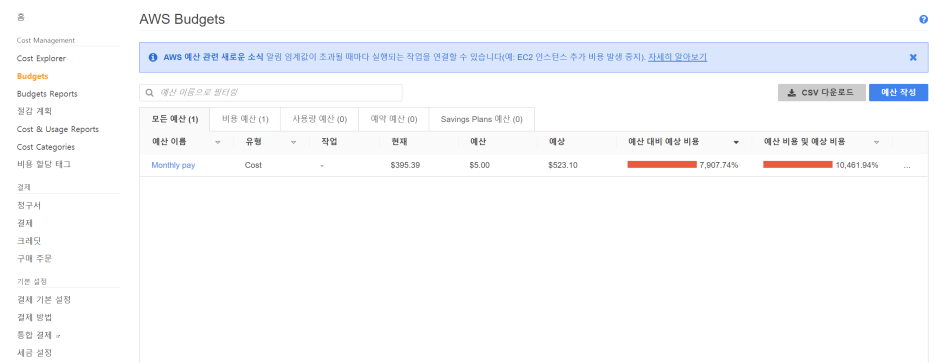936x363 pixels.
Task: Click the 현재 column header
Action: tap(399, 142)
